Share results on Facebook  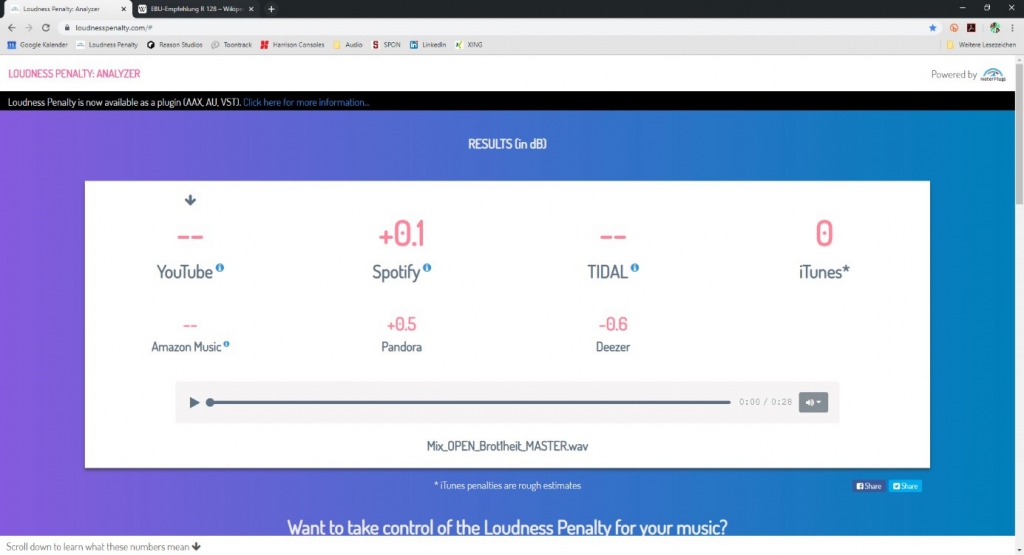869,486
